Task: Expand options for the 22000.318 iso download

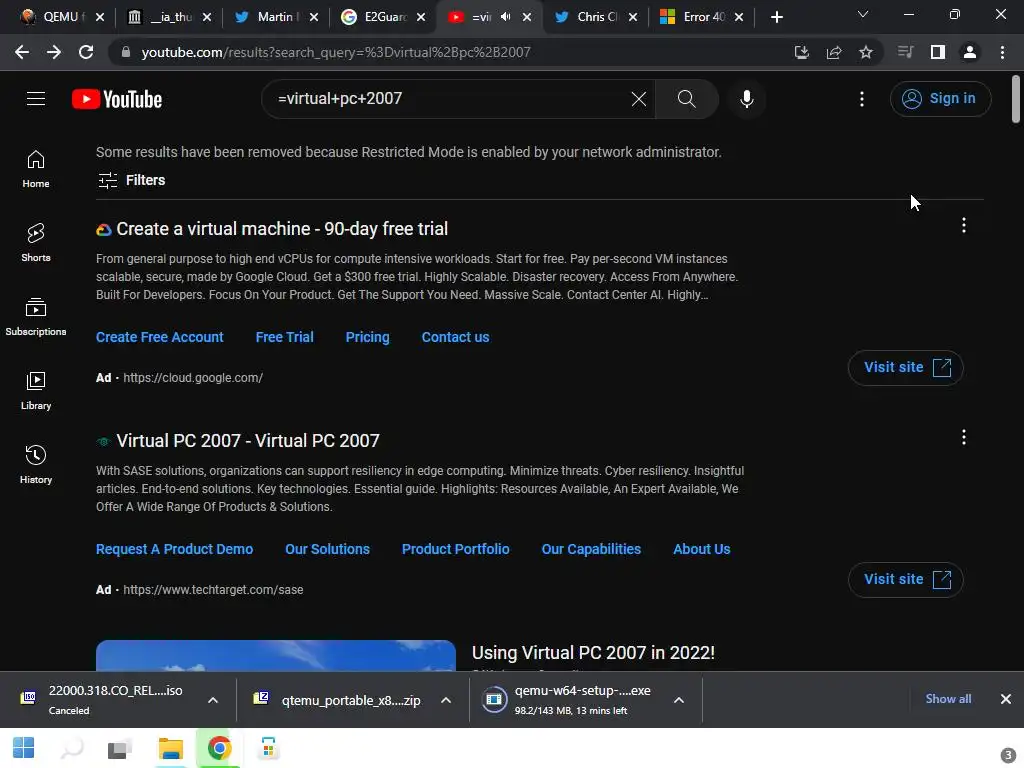Action: [x=212, y=700]
